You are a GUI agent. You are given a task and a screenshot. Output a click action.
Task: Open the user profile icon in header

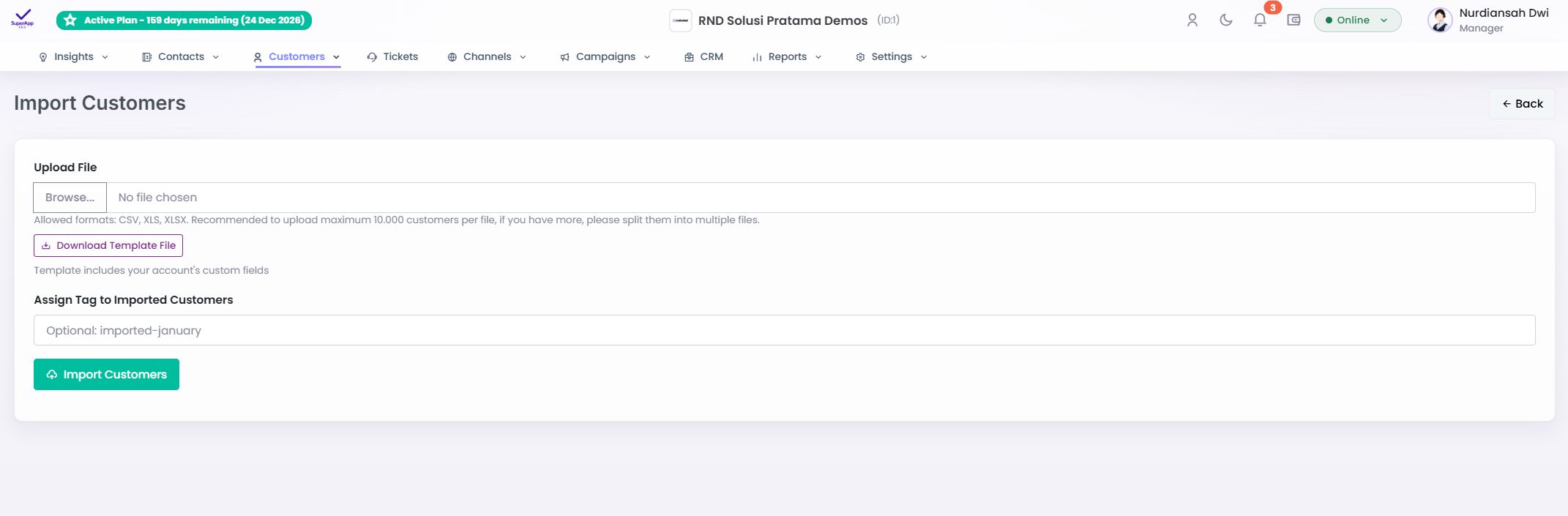point(1192,20)
